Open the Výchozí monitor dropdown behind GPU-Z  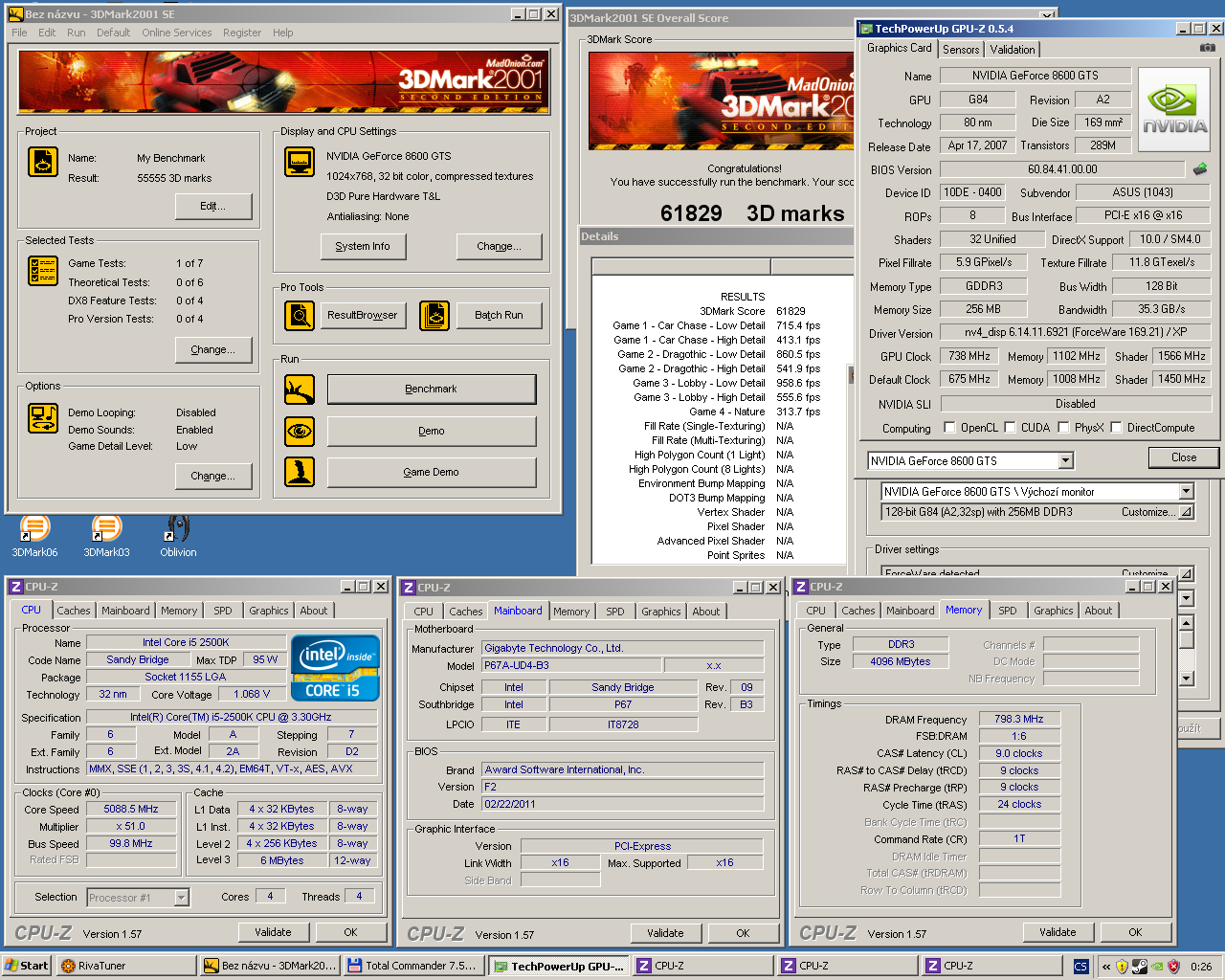(x=1186, y=492)
